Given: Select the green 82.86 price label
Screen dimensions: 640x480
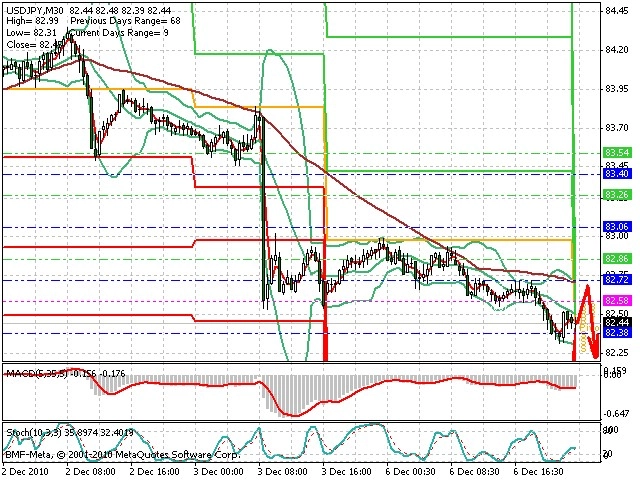Looking at the screenshot, I should tap(617, 258).
